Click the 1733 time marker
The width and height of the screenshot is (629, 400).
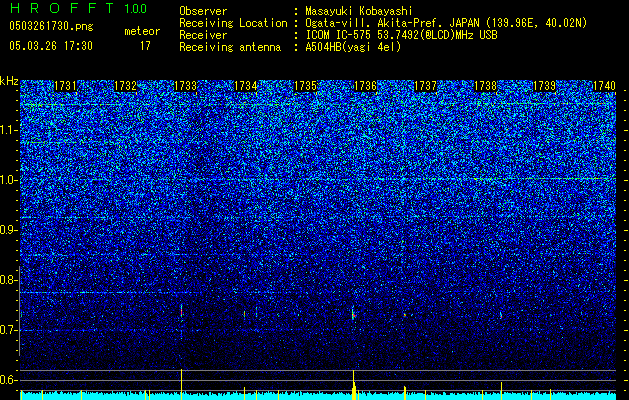[x=185, y=86]
